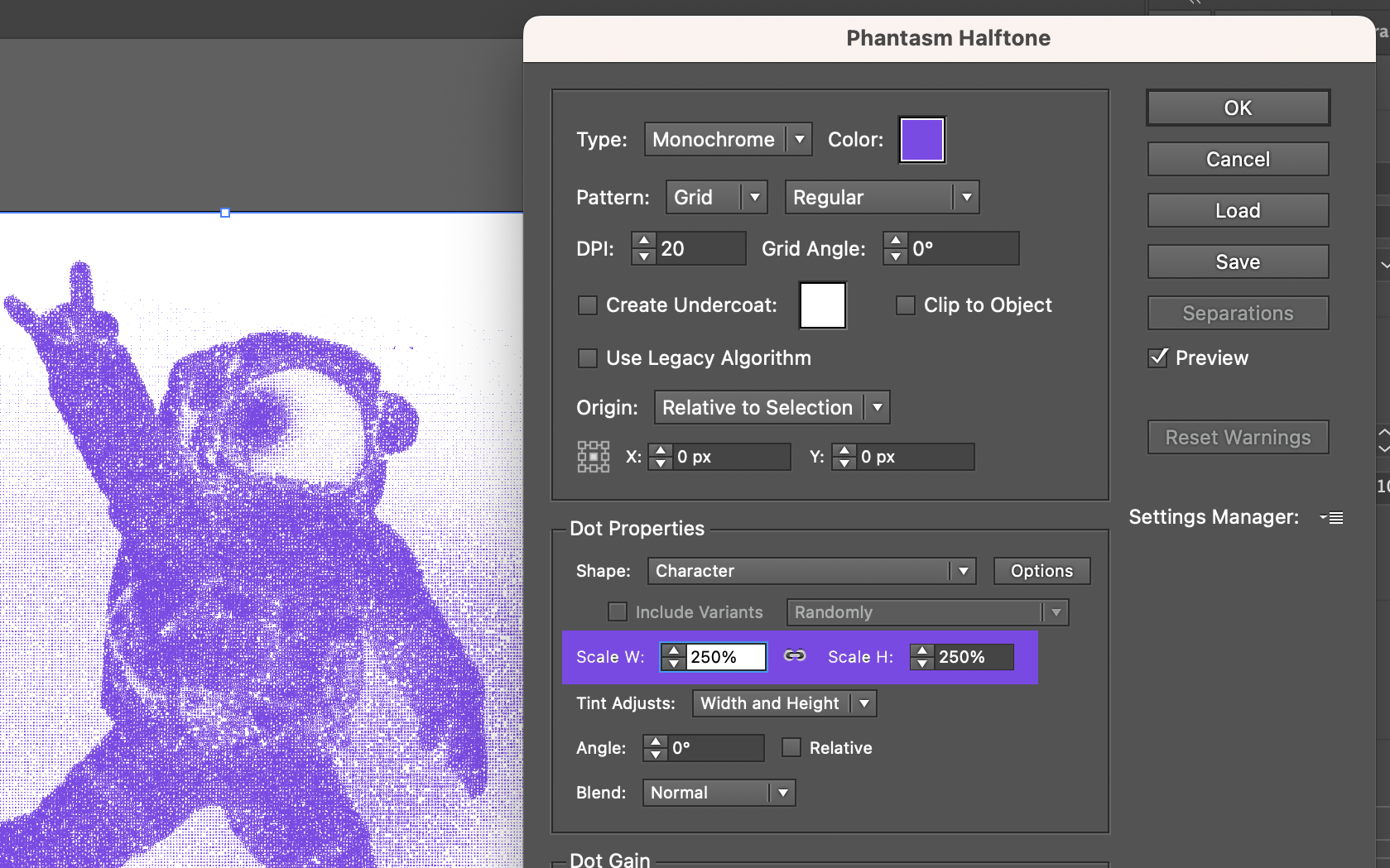Click the top selection handle on artboard
1390x868 pixels.
(225, 213)
